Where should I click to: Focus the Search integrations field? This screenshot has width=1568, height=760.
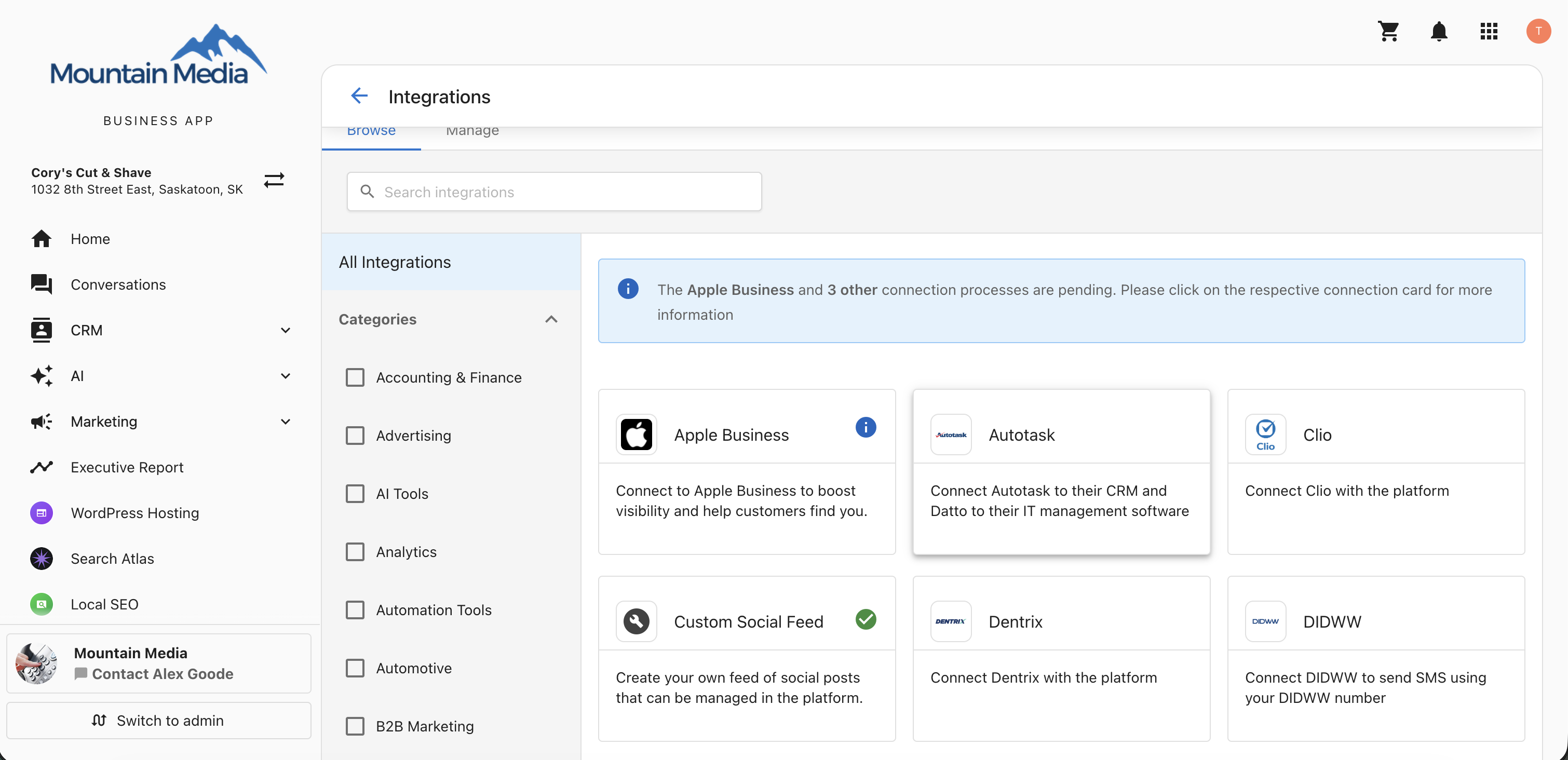pos(554,192)
